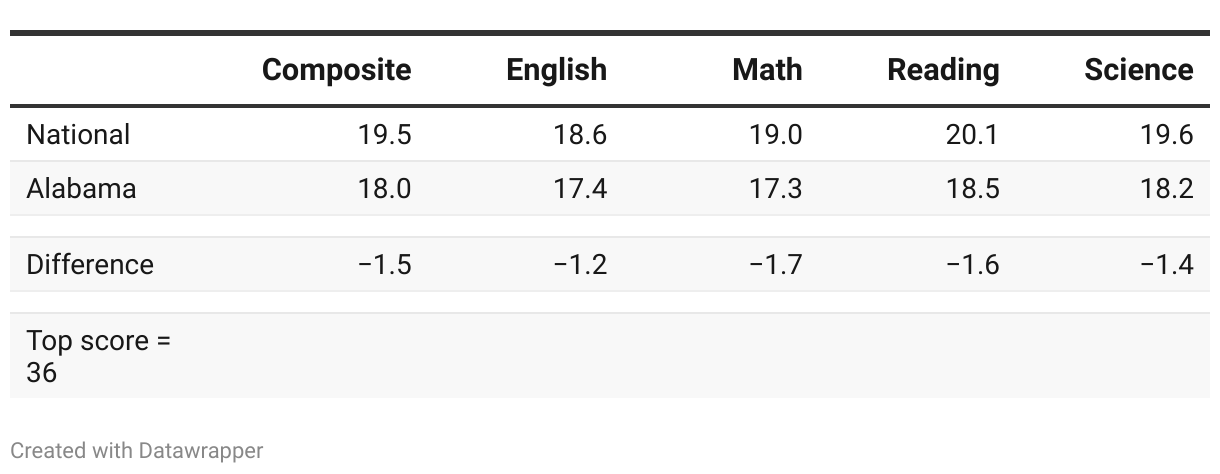Select the English difference value −1.2
The width and height of the screenshot is (1220, 474).
tap(580, 264)
